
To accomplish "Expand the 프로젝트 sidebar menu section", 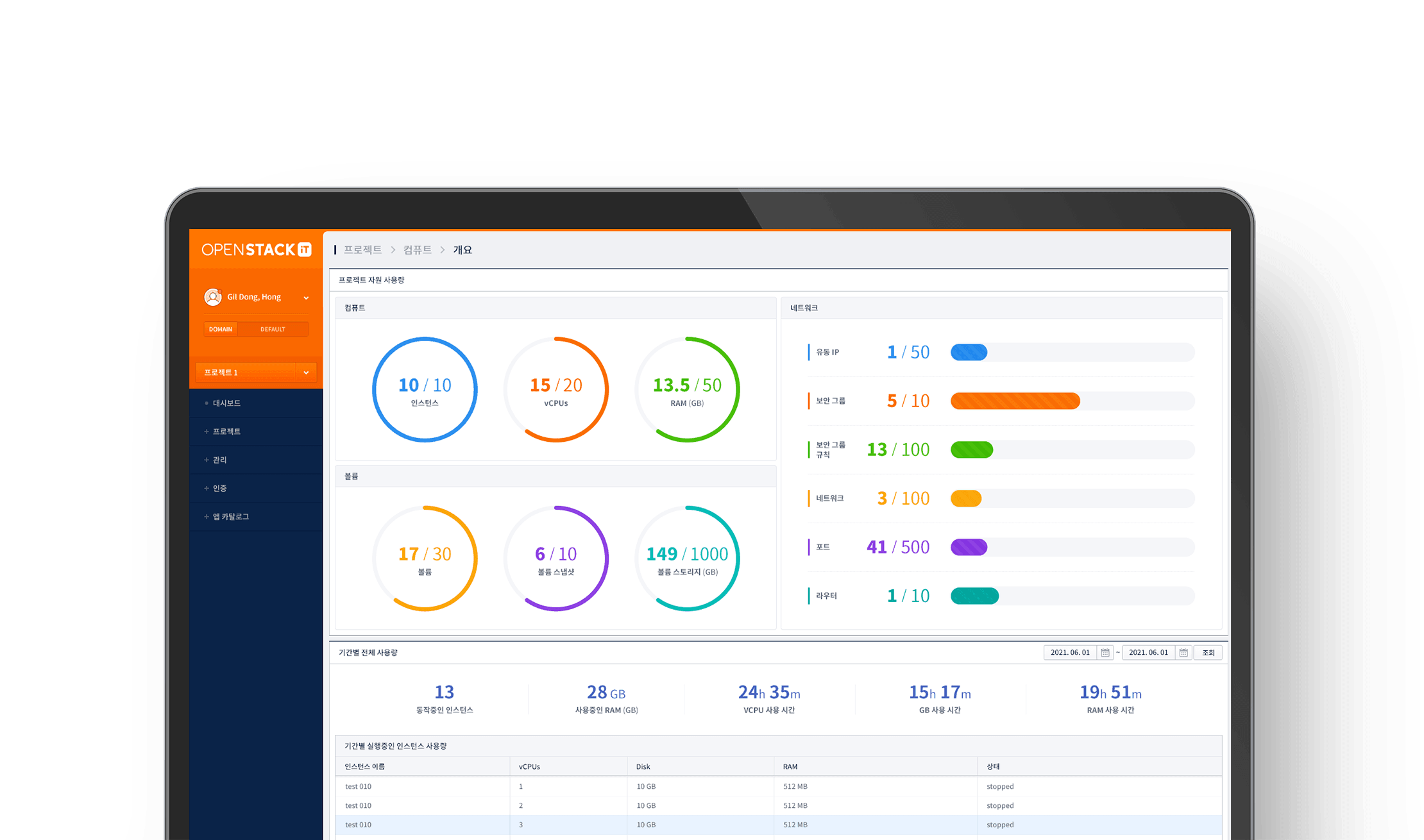I will [x=226, y=432].
